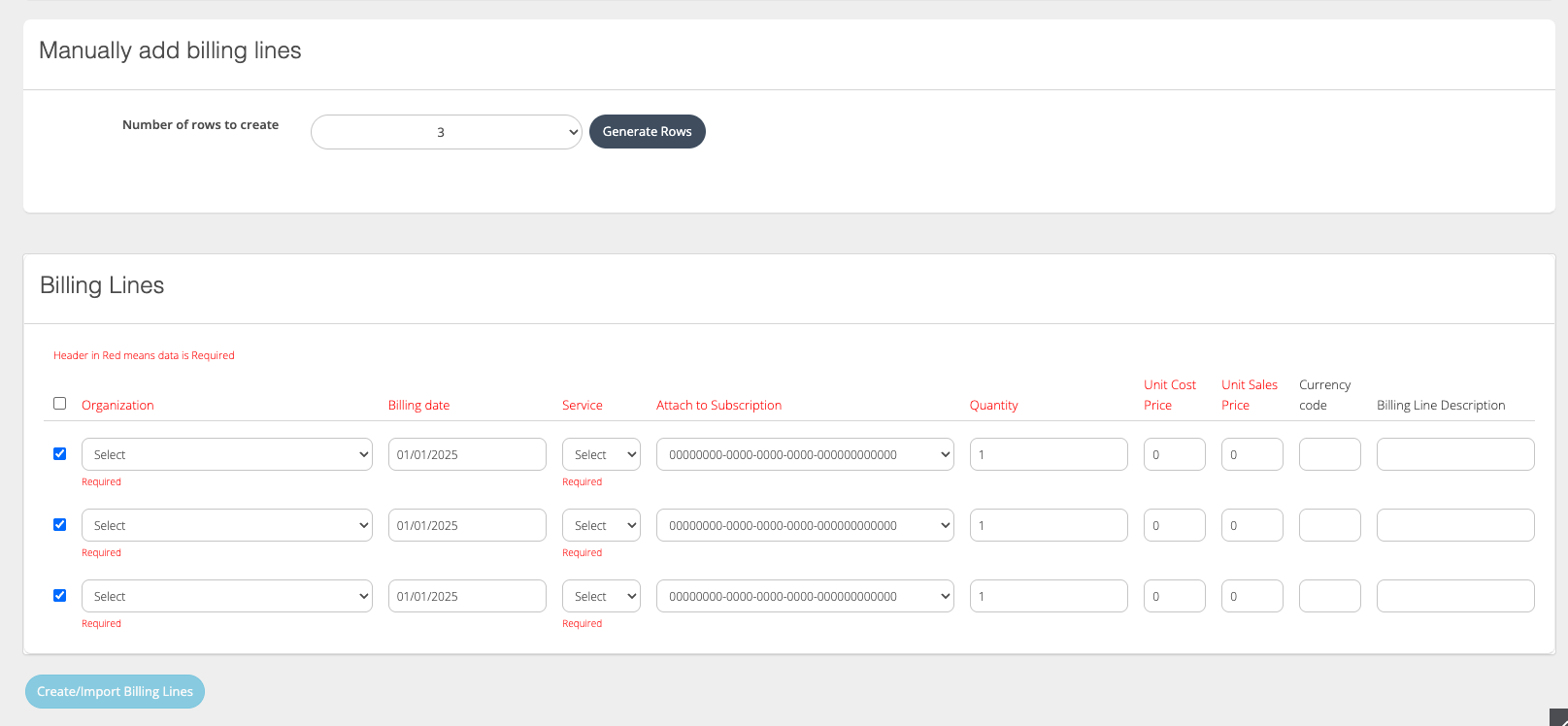The image size is (1568, 726).
Task: Focus the Unit Sales Price field in third row
Action: pos(1251,596)
